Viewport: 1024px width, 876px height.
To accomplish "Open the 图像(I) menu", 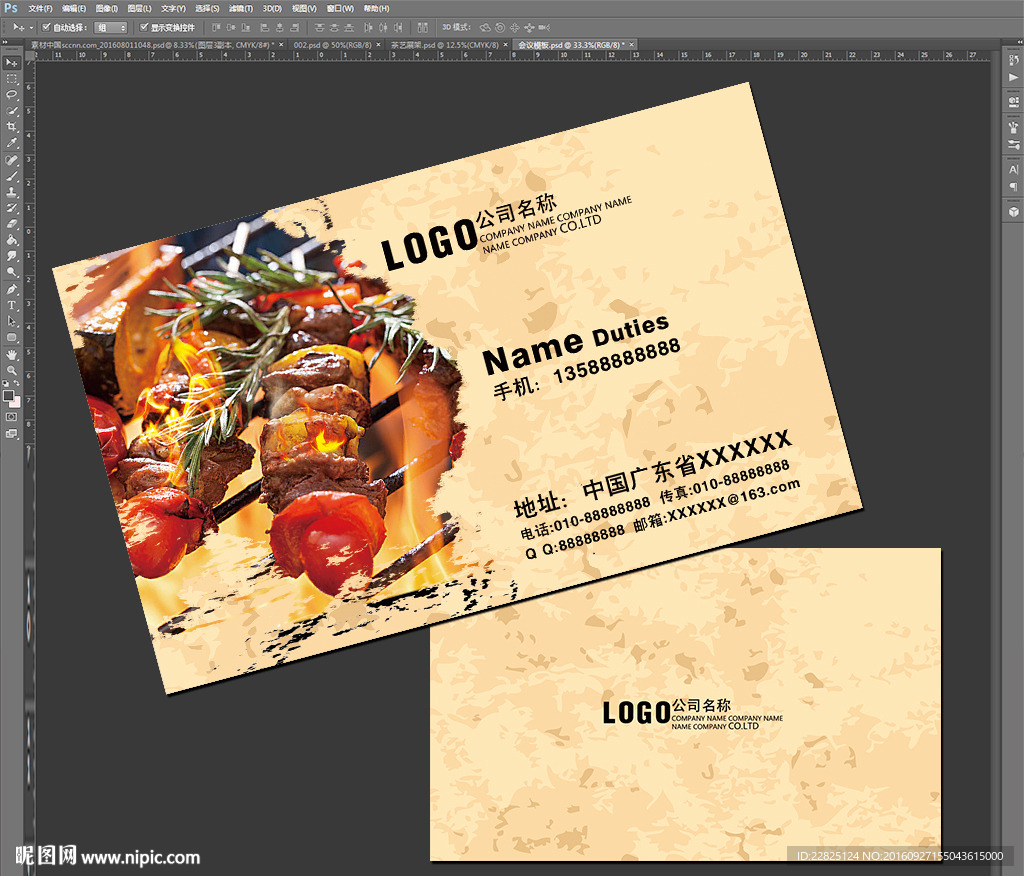I will (106, 8).
